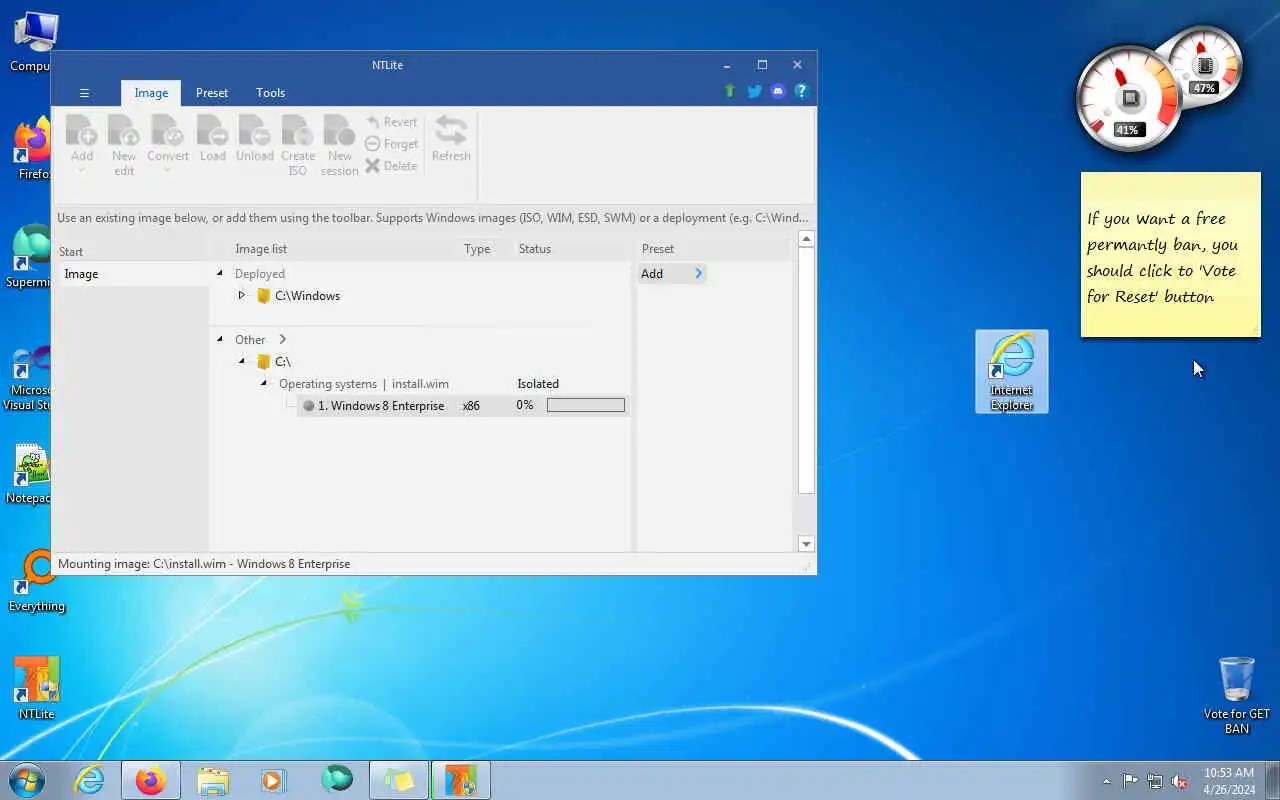Click the Operating systems | install.wim row
This screenshot has width=1280, height=800.
click(x=363, y=384)
